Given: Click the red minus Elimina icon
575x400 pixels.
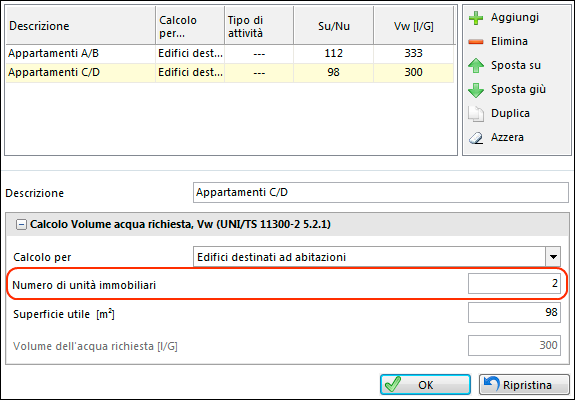Looking at the screenshot, I should point(476,42).
